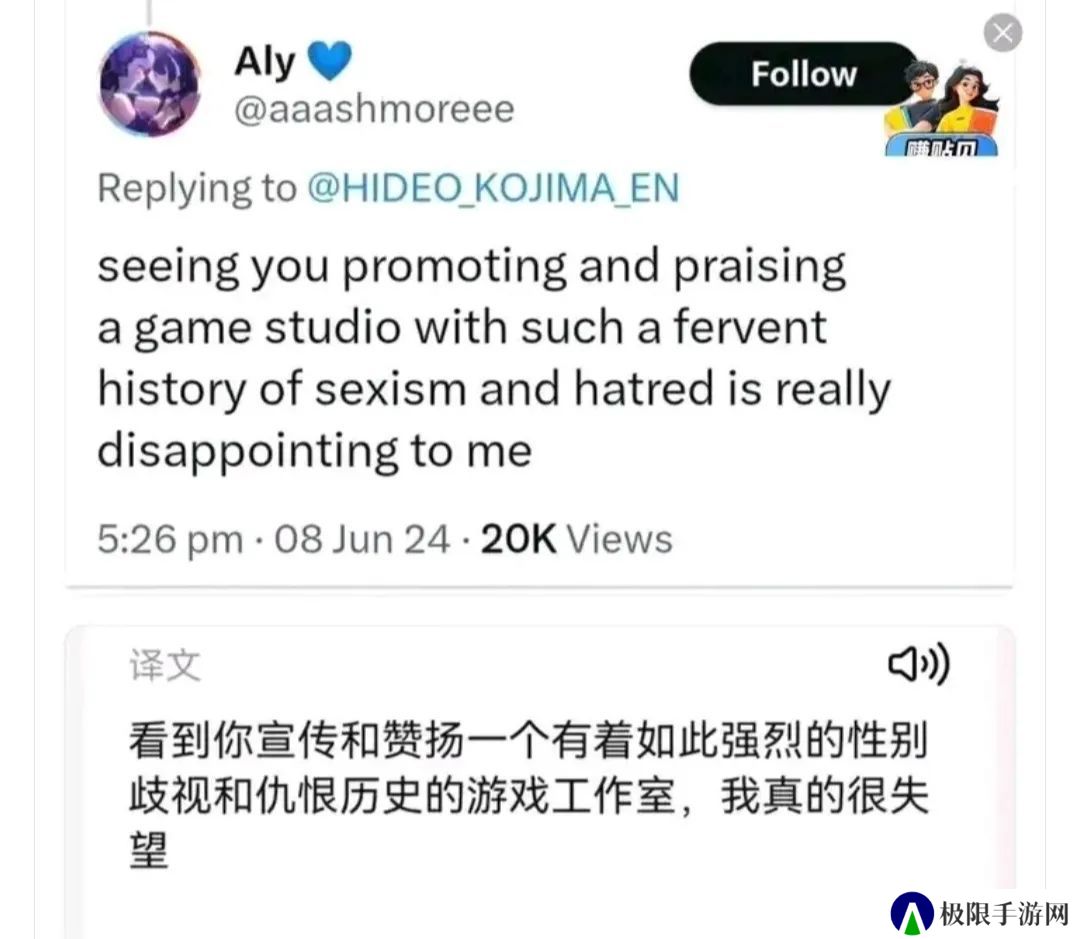View the 20K Views count

coord(576,539)
